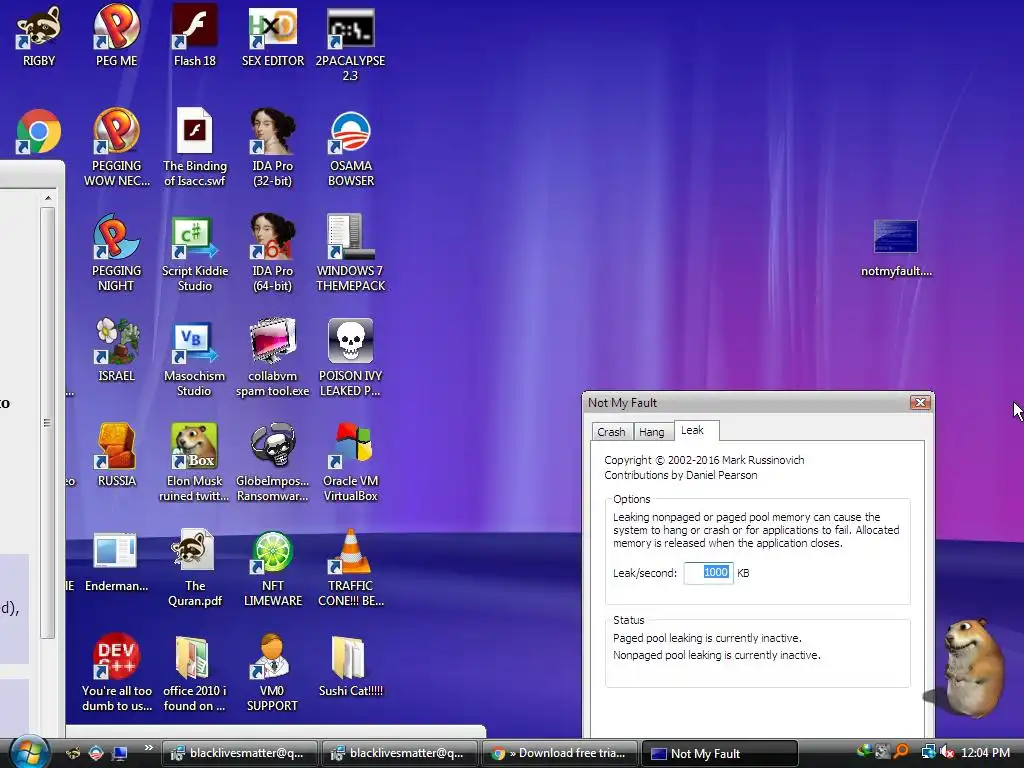Click the left window vertical scrollbar thumb
Viewport: 1024px width, 768px height.
click(x=47, y=423)
